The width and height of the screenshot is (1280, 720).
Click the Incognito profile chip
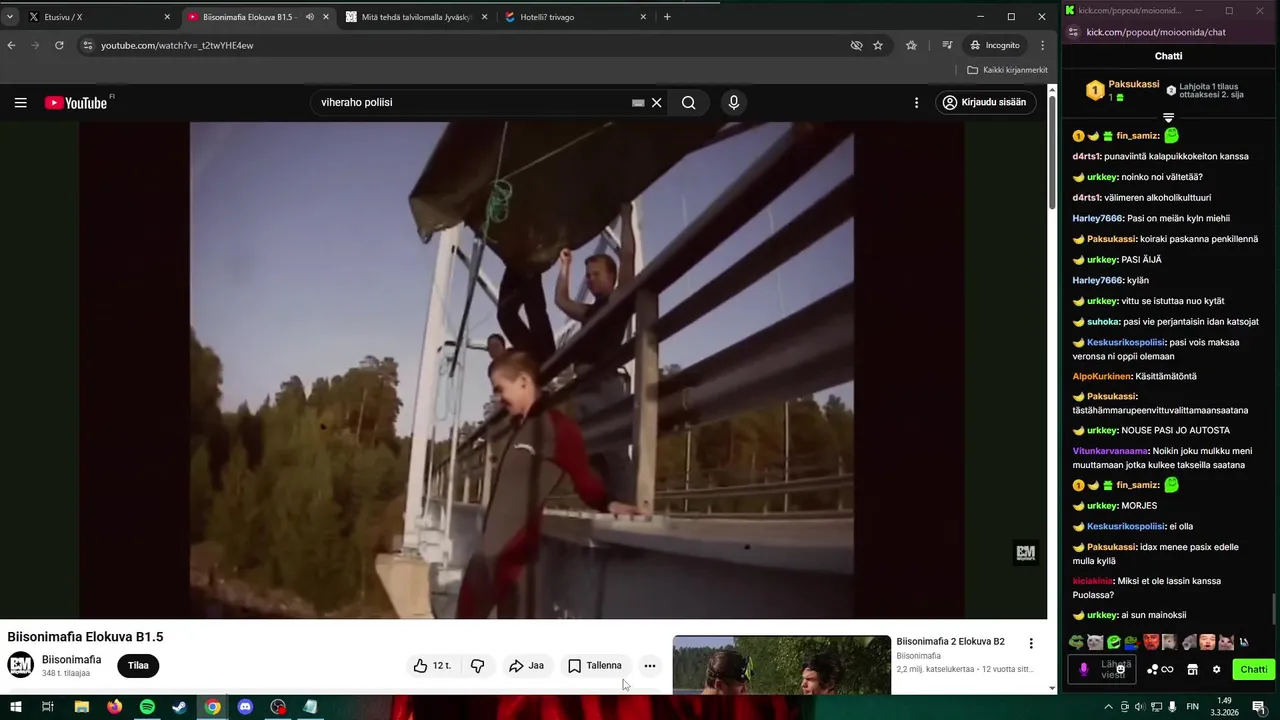(996, 45)
